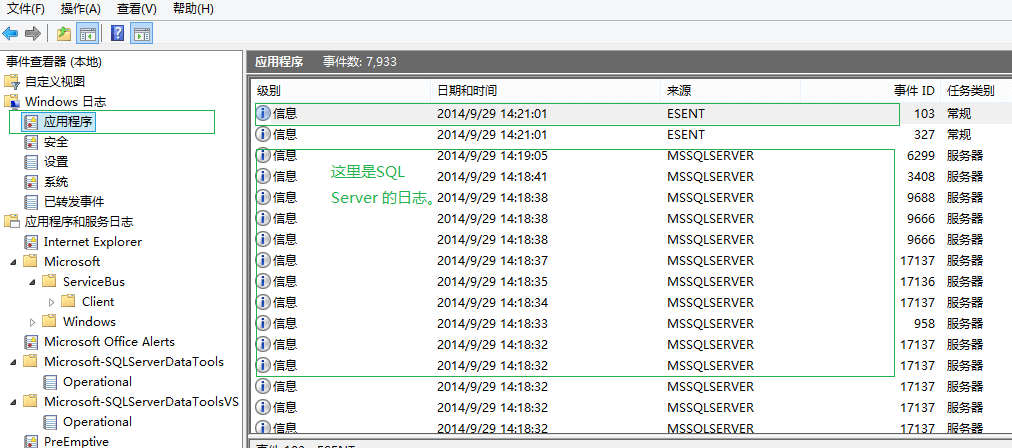Toggle the action pane toolbar icon
The width and height of the screenshot is (1012, 448).
[x=142, y=34]
